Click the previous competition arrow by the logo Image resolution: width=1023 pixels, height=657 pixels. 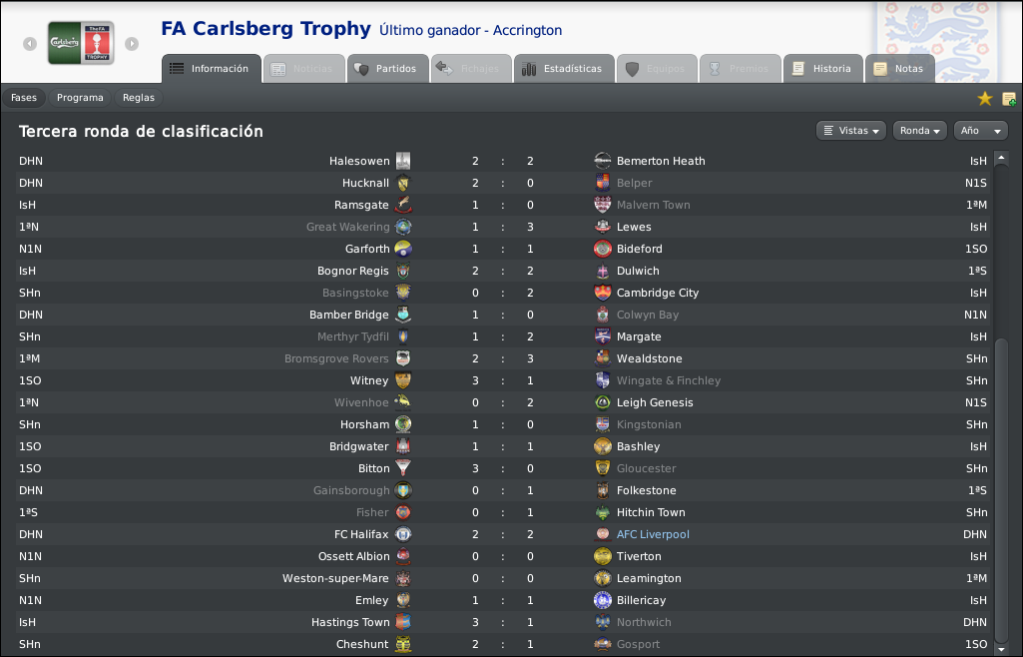[x=30, y=44]
